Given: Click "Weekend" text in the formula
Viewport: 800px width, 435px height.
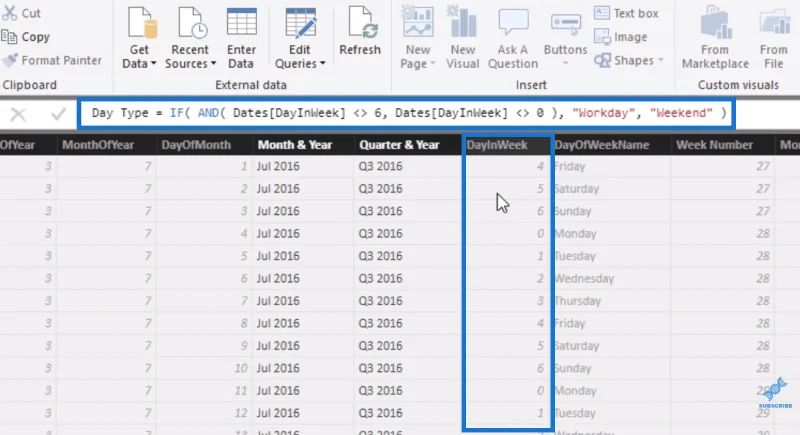Looking at the screenshot, I should tap(681, 113).
